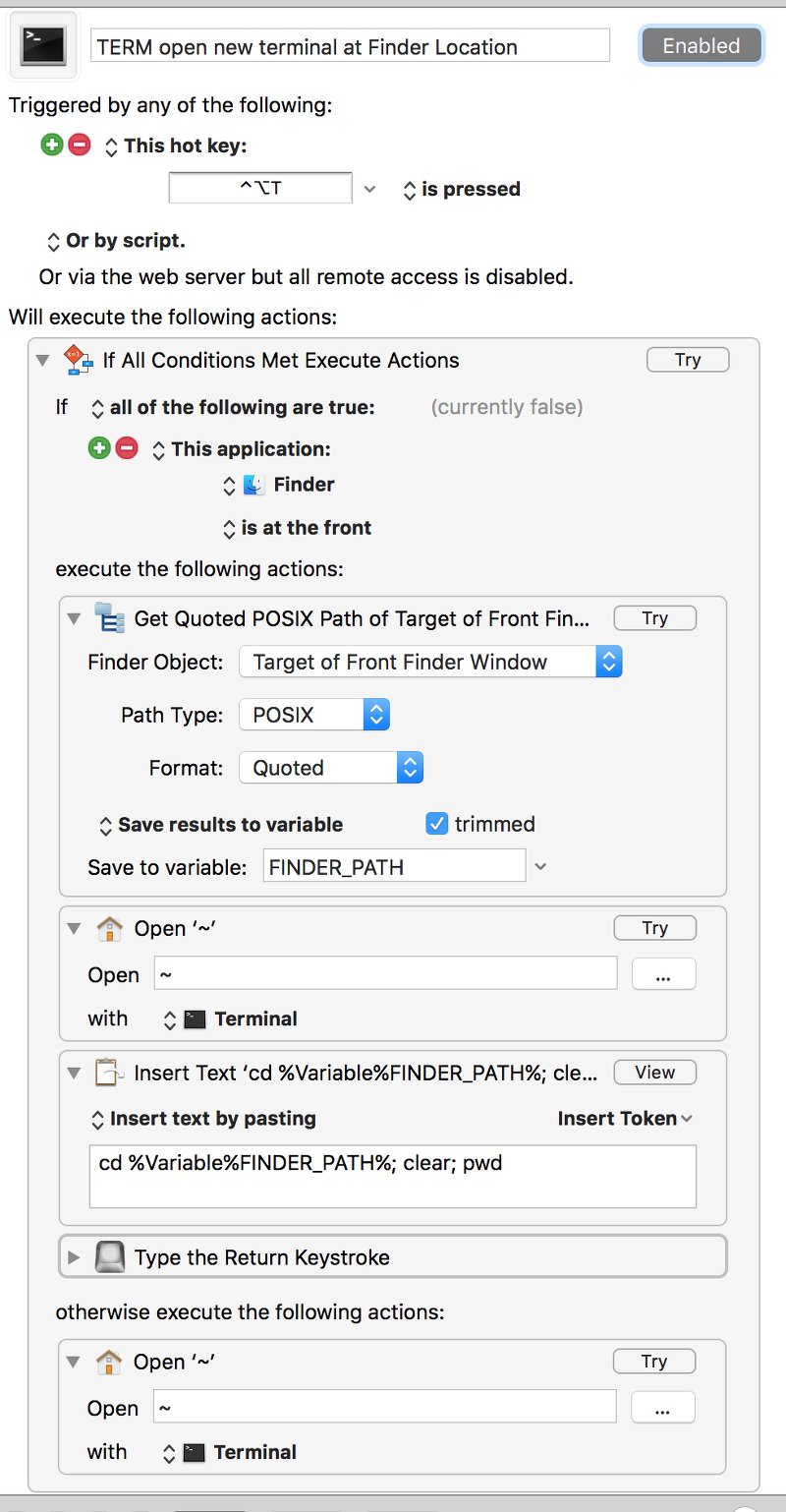Viewport: 786px width, 1512px height.
Task: Click the flowchart icon on If All Conditions action
Action: [77, 360]
